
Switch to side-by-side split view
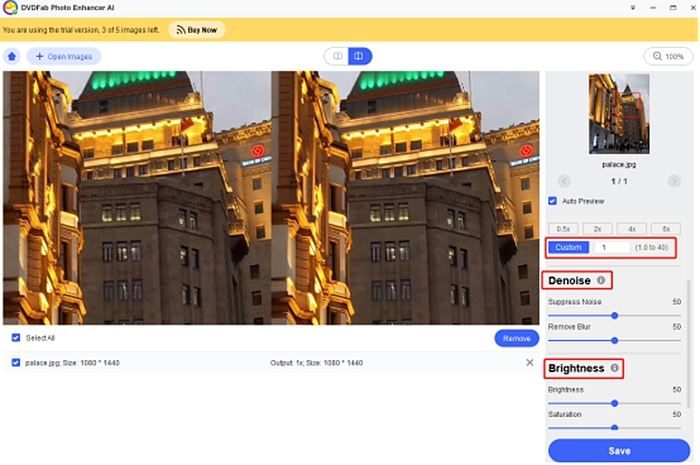tap(360, 56)
